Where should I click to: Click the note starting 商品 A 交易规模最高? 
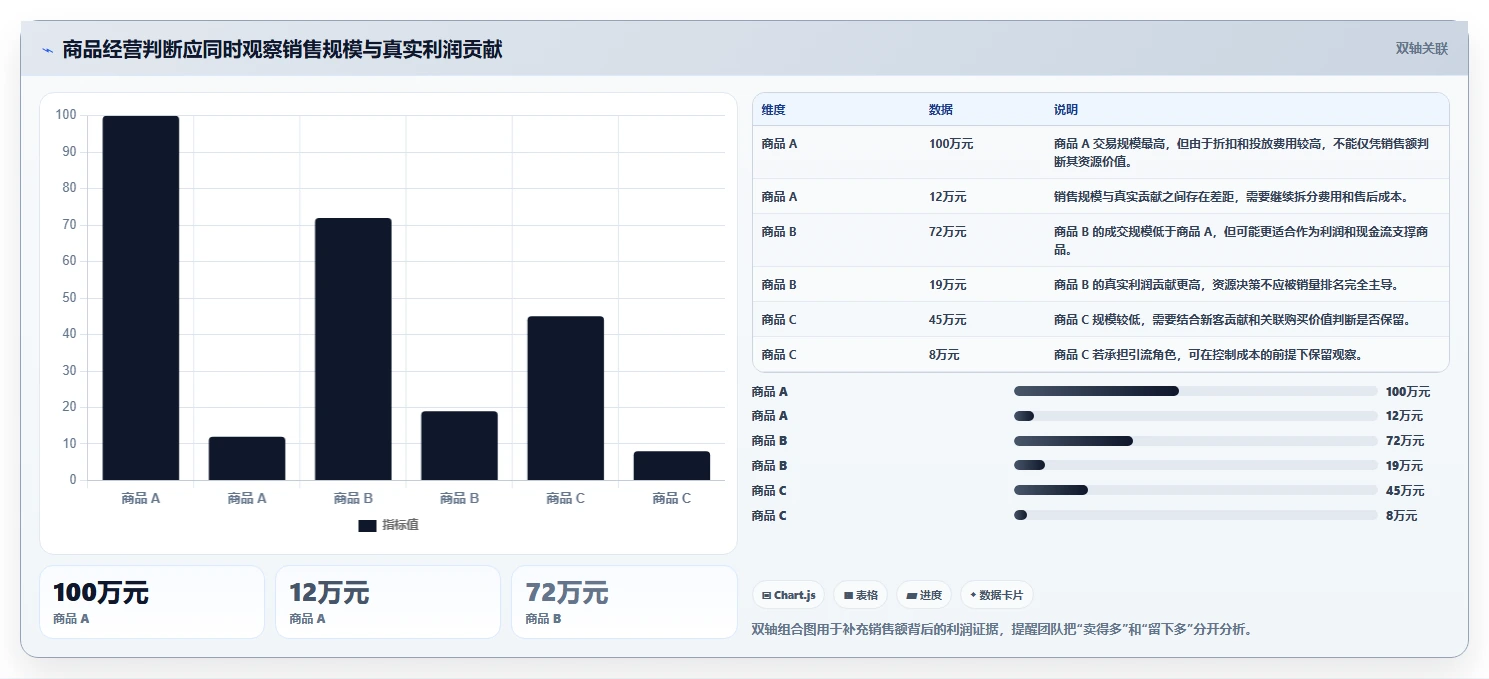point(1242,152)
